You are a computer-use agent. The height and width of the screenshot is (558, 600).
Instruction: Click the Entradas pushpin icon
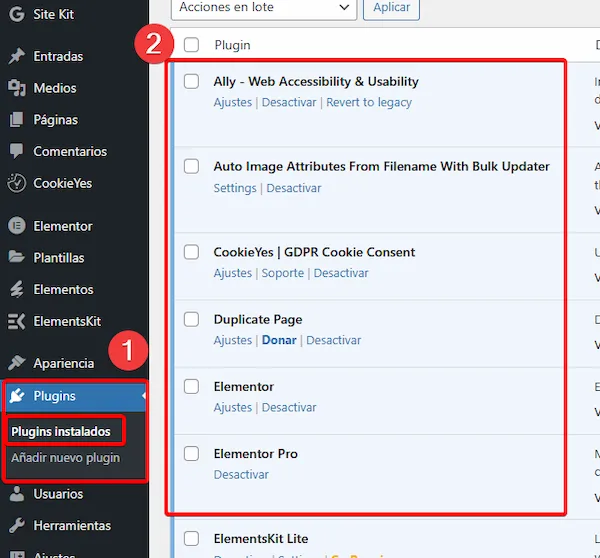17,56
